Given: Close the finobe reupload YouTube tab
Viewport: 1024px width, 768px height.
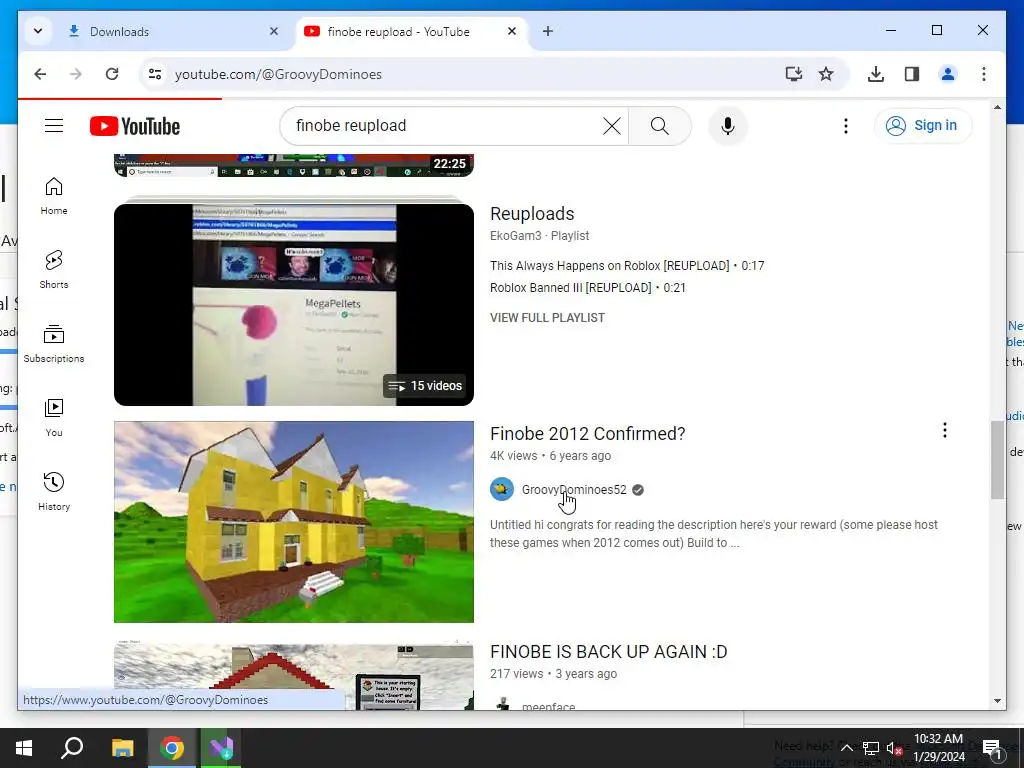Looking at the screenshot, I should pyautogui.click(x=512, y=31).
